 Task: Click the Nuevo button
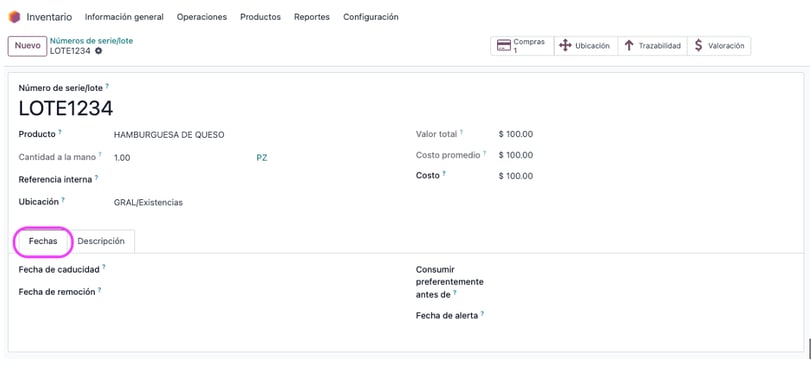(x=27, y=46)
